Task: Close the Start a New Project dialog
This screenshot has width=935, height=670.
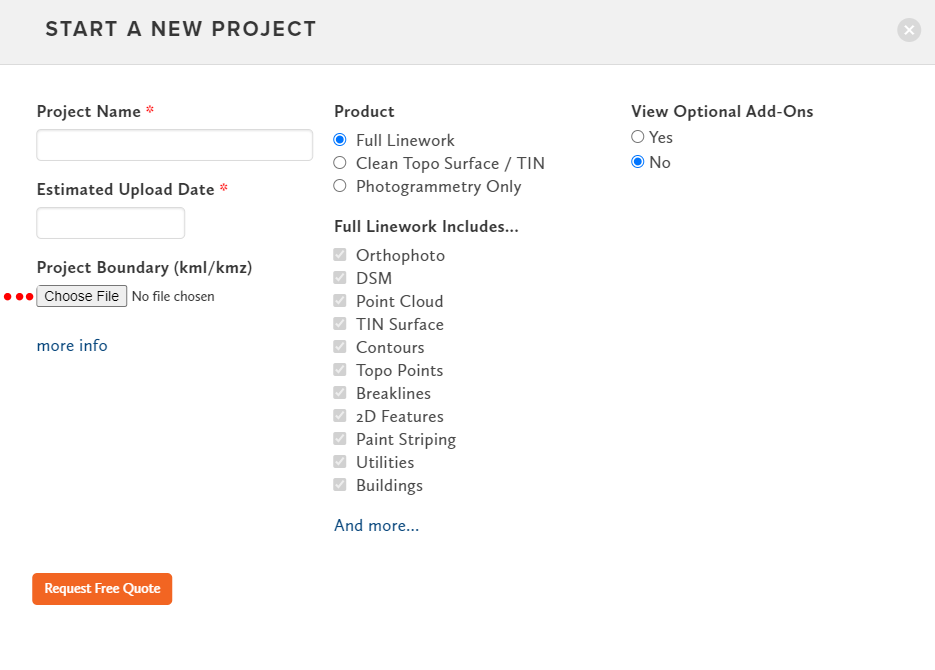Action: pyautogui.click(x=908, y=30)
